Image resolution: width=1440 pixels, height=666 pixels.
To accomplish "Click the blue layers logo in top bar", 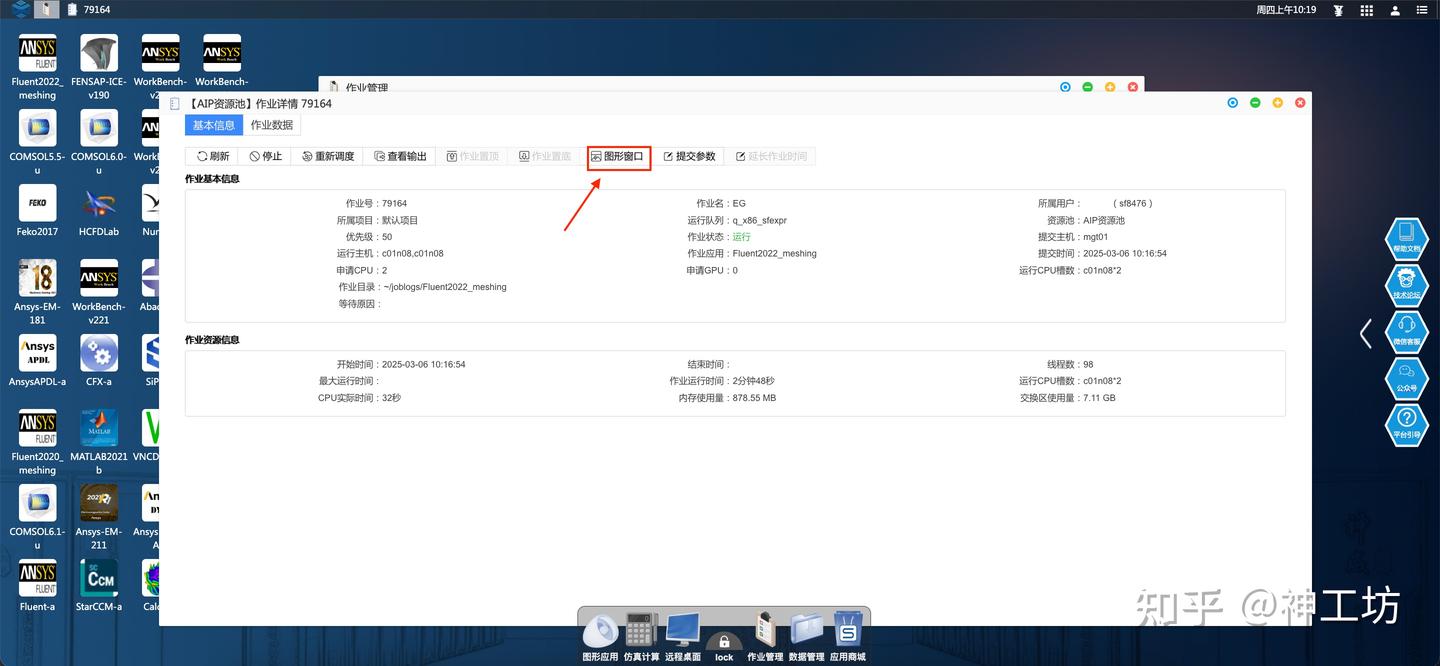I will pos(20,10).
